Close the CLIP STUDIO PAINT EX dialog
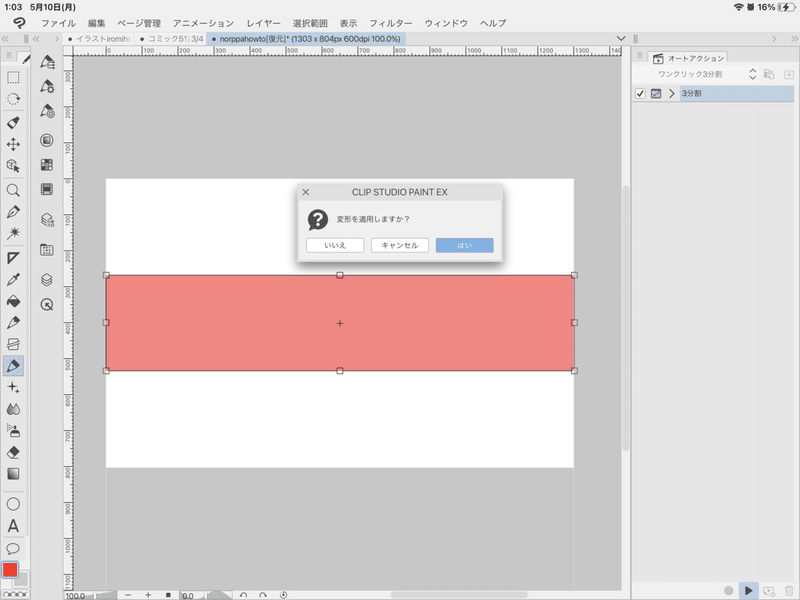Image resolution: width=800 pixels, height=600 pixels. point(306,192)
